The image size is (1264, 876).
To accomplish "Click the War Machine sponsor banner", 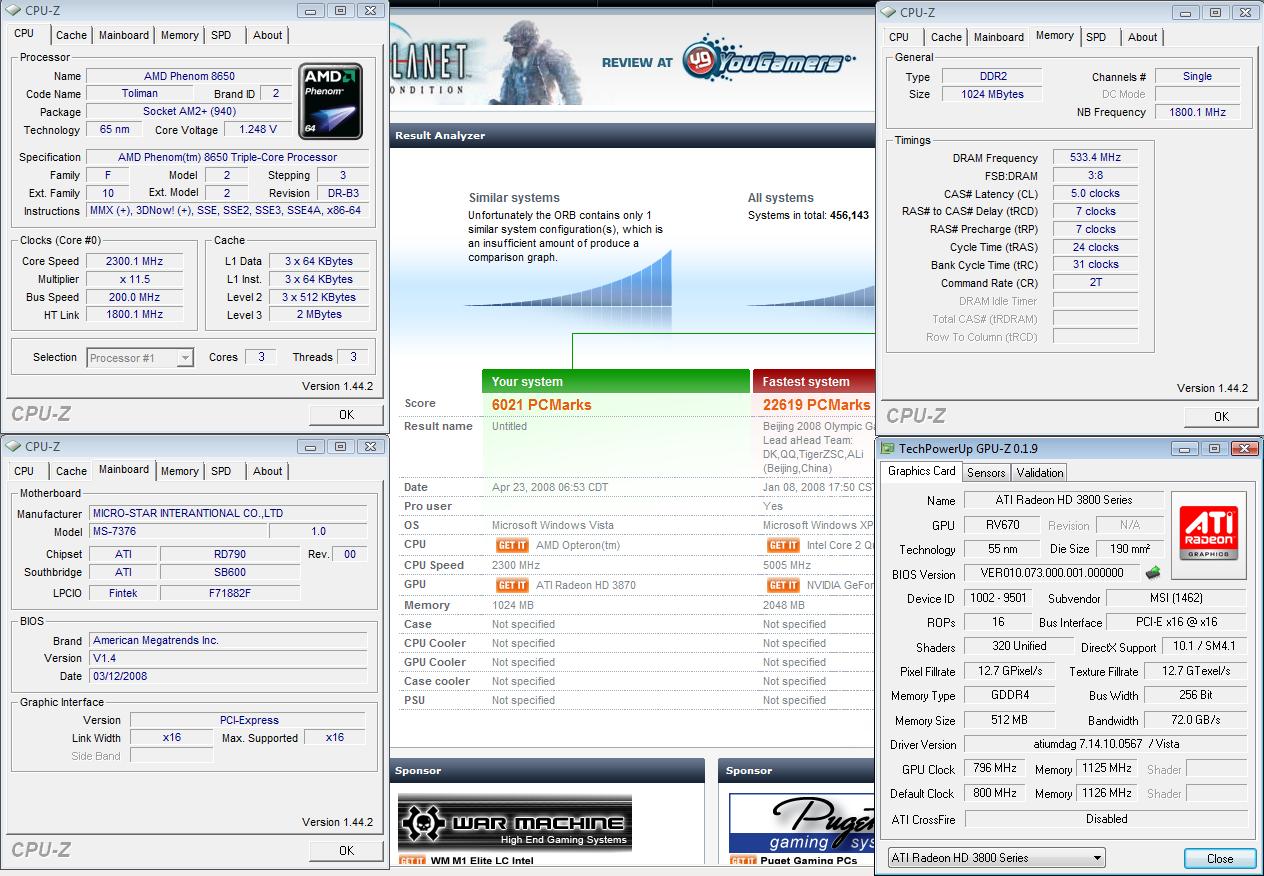I will pyautogui.click(x=515, y=822).
